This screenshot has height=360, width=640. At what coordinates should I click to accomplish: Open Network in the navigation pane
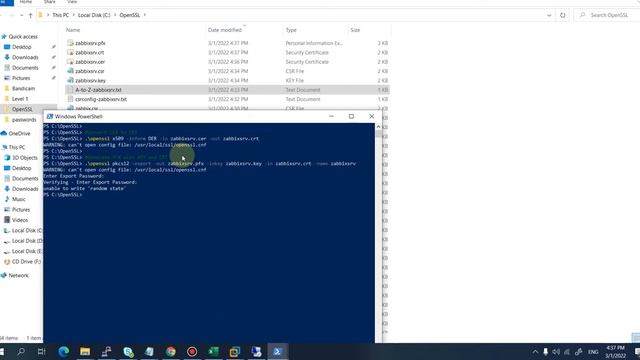pos(18,276)
